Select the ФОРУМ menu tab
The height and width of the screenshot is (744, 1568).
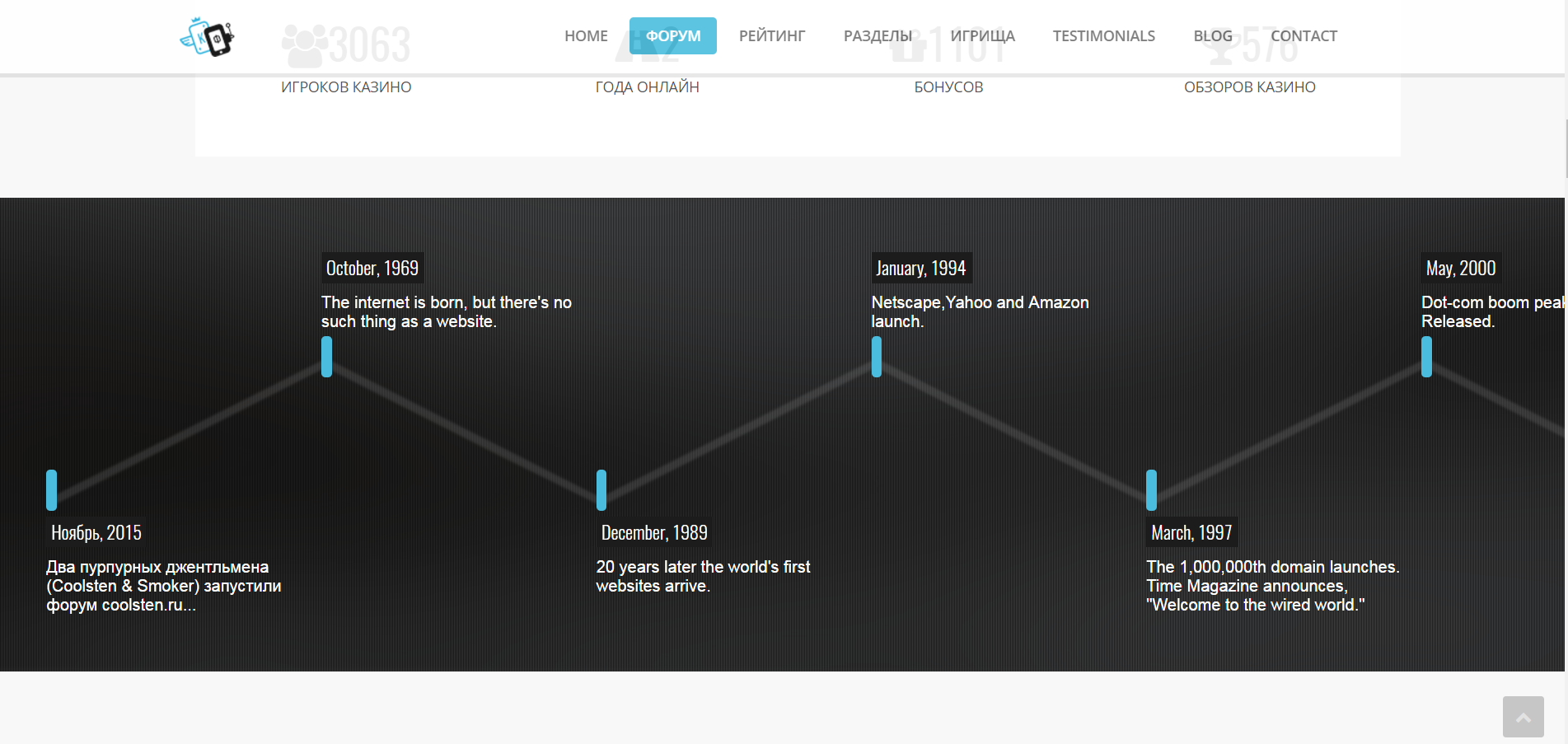pos(673,36)
